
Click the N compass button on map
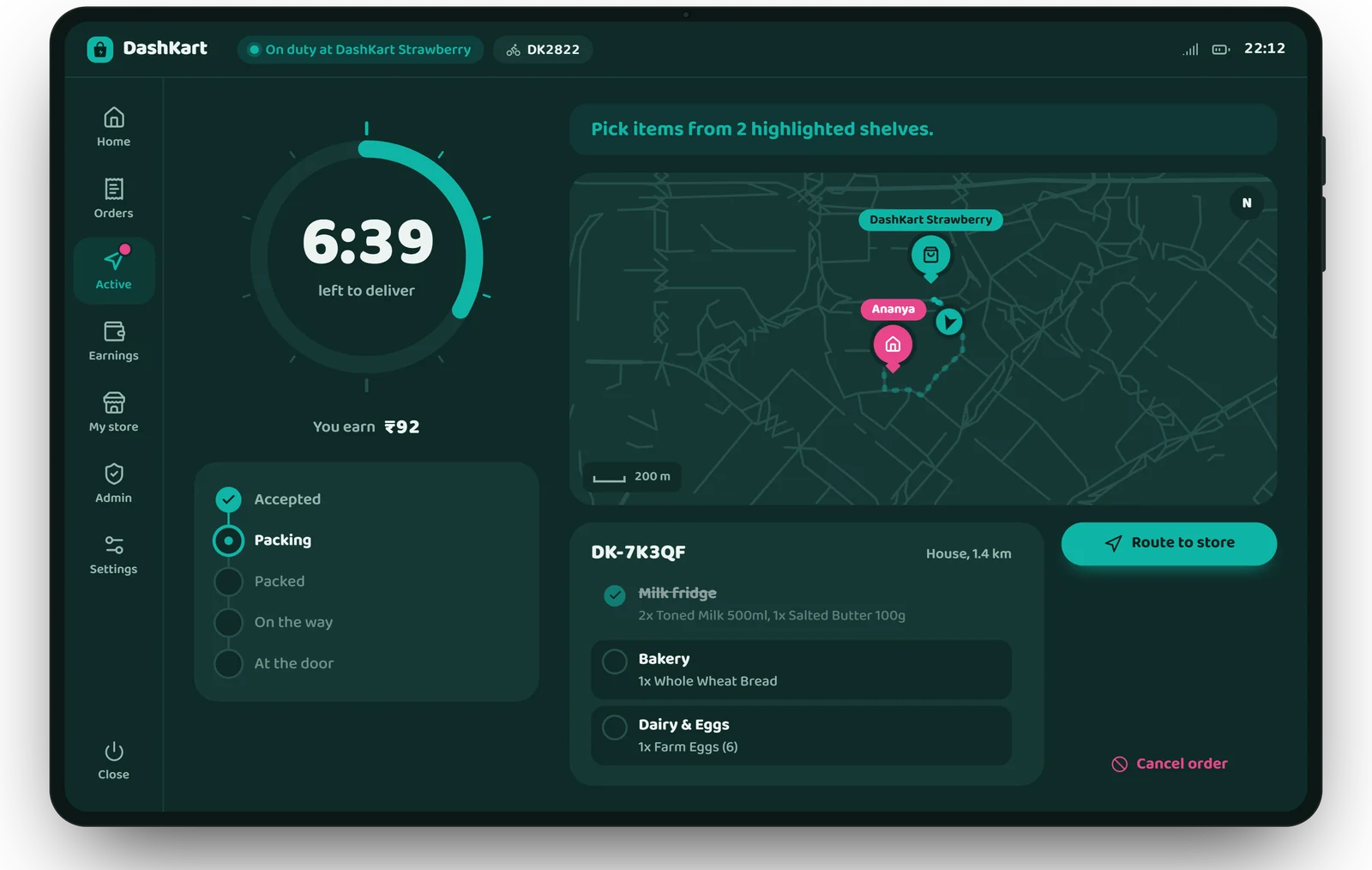1247,203
